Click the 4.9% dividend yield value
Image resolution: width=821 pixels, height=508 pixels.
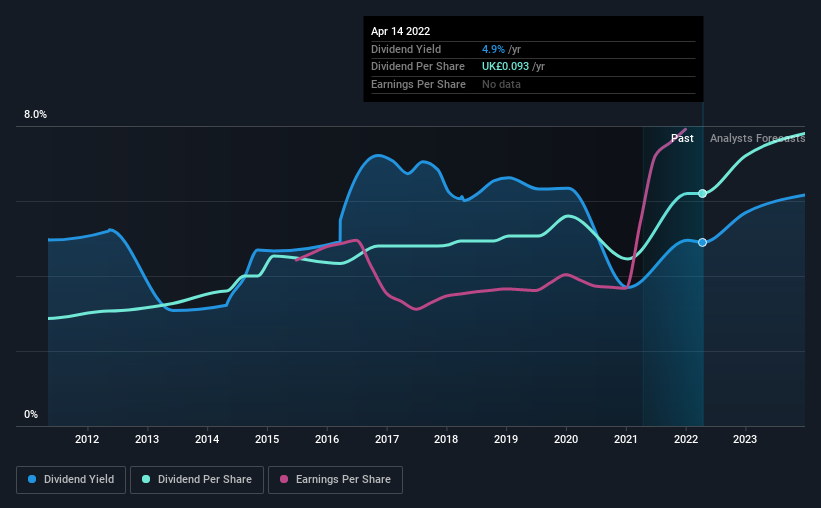coord(493,49)
